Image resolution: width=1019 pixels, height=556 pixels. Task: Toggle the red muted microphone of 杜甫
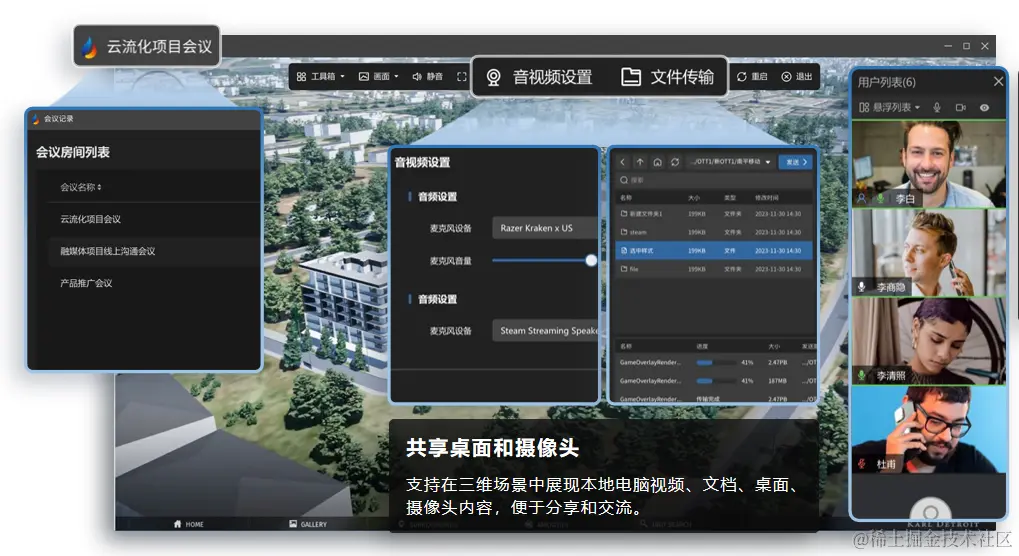862,464
